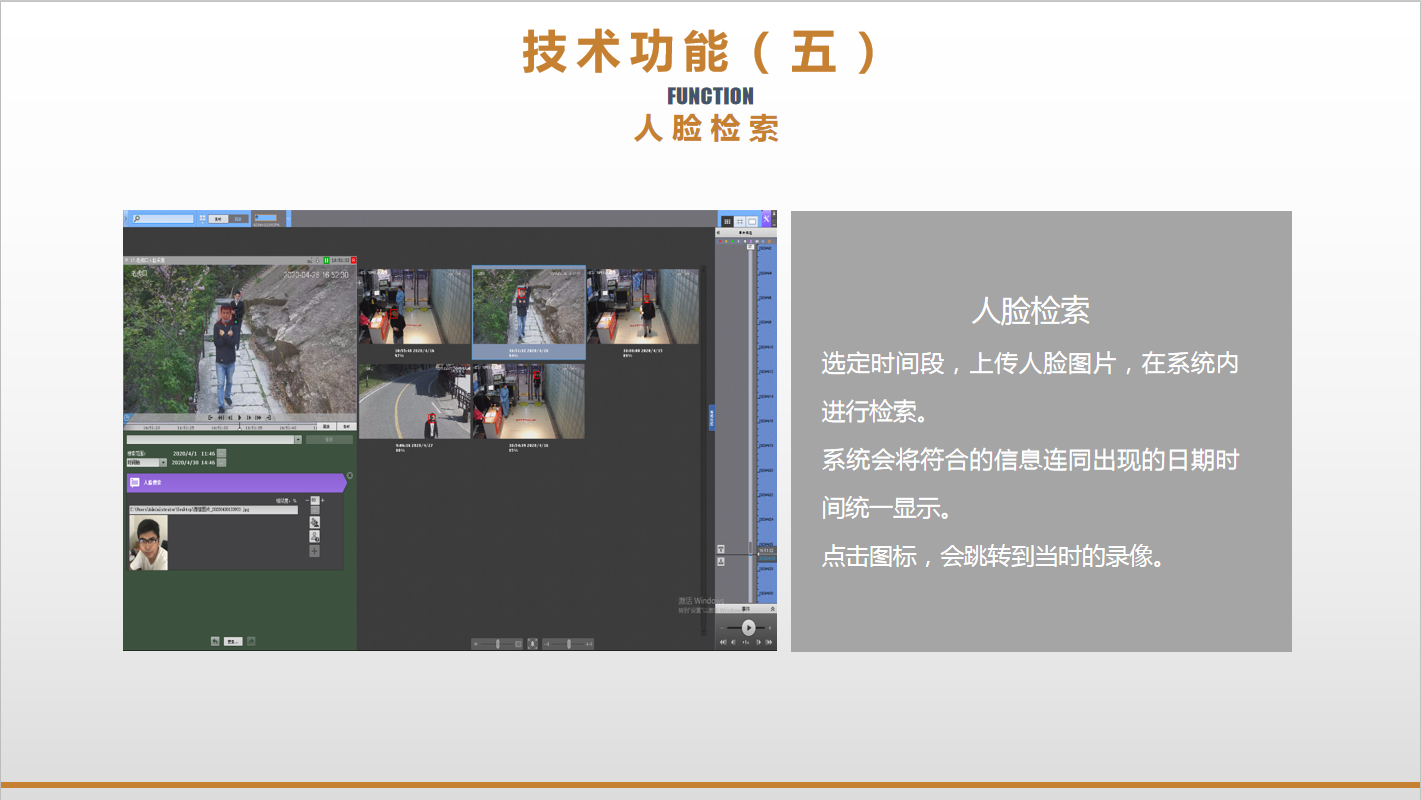The width and height of the screenshot is (1421, 800).
Task: Increase the similarity percentage with plus
Action: pos(322,500)
